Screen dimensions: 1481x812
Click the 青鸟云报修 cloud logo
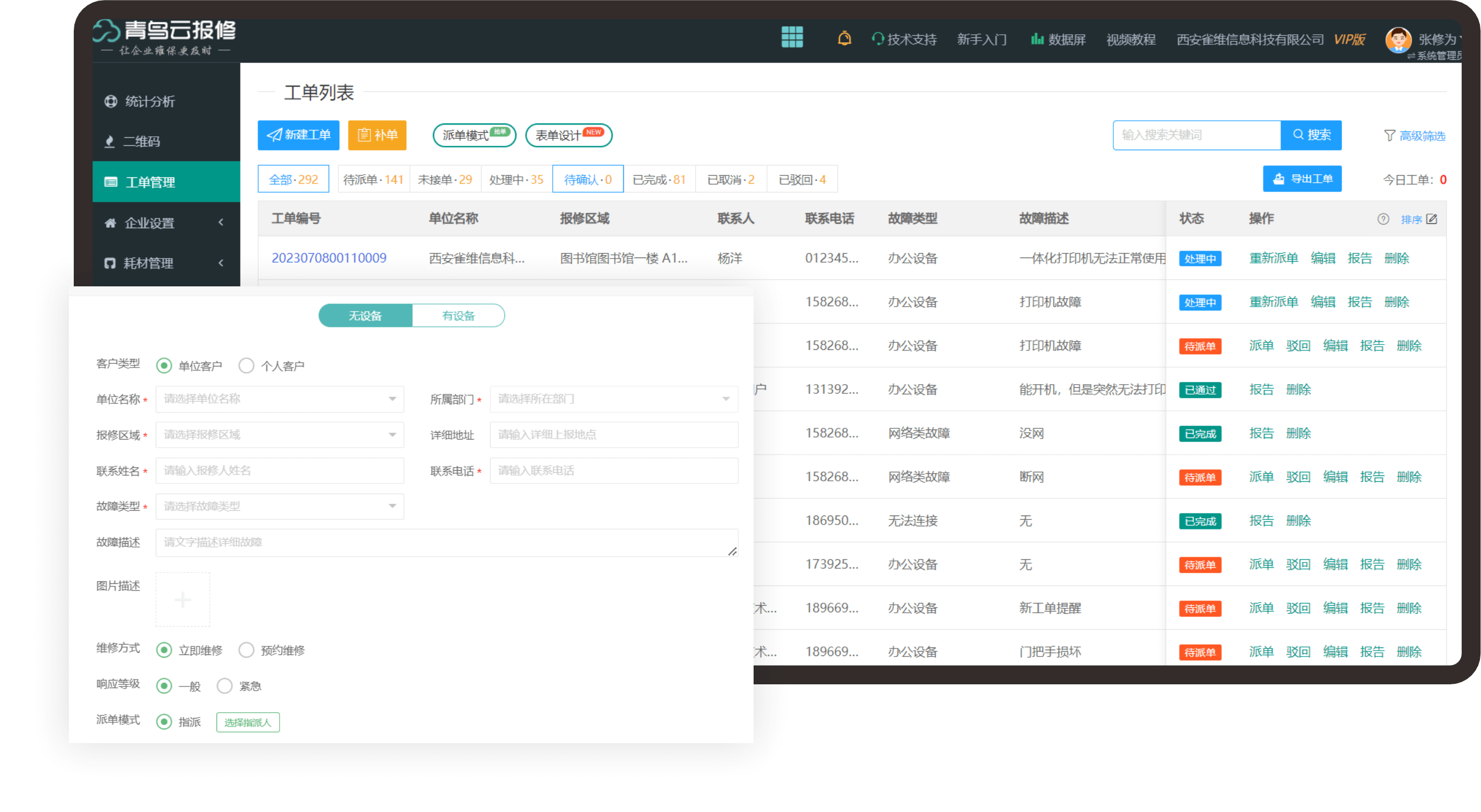(x=165, y=37)
